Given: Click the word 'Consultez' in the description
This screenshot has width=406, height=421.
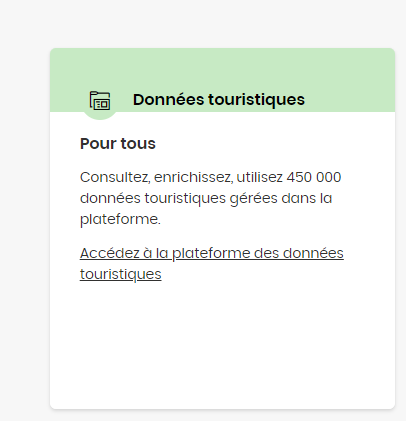Looking at the screenshot, I should pos(115,177).
